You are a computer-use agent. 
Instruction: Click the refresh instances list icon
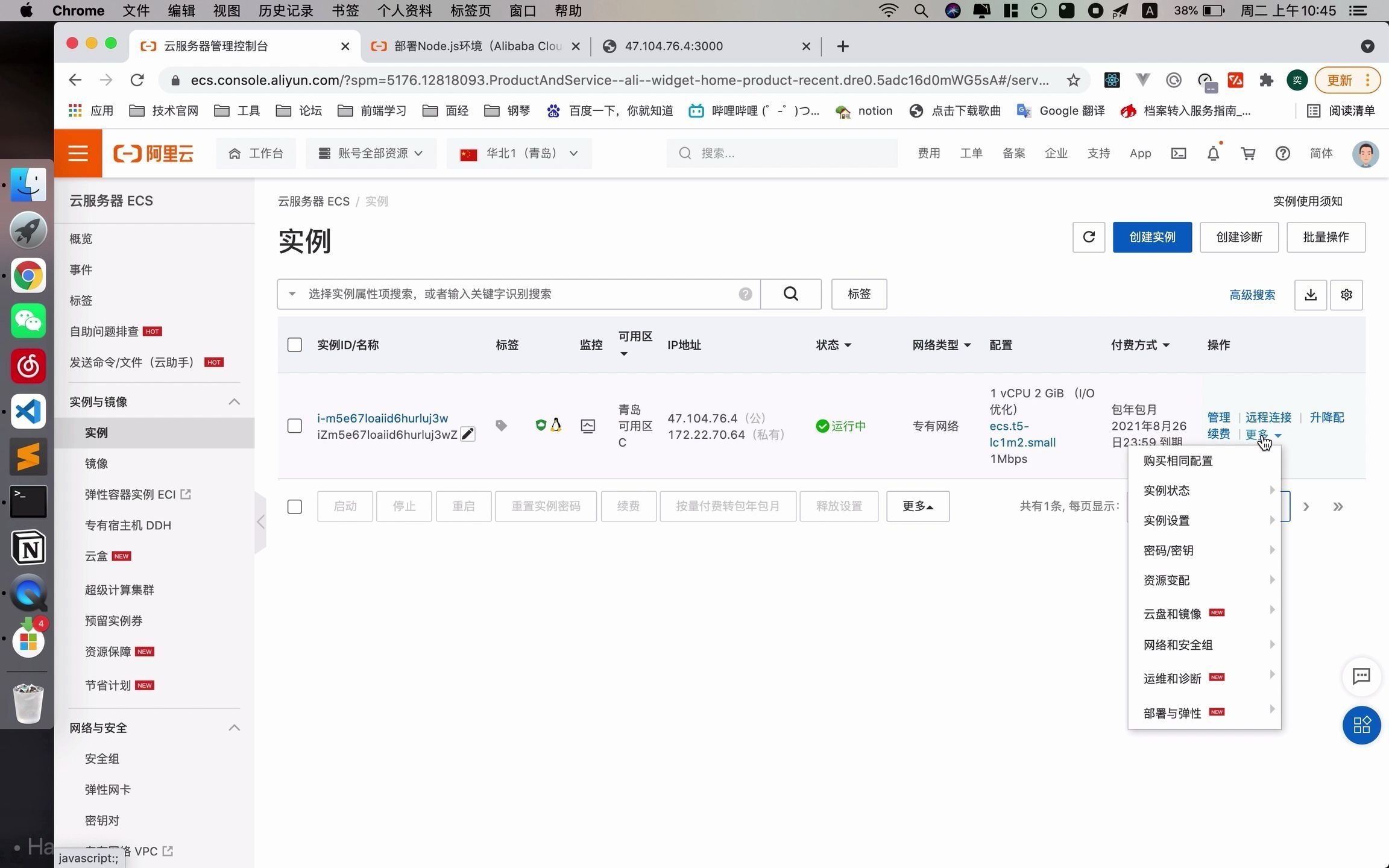[1088, 237]
